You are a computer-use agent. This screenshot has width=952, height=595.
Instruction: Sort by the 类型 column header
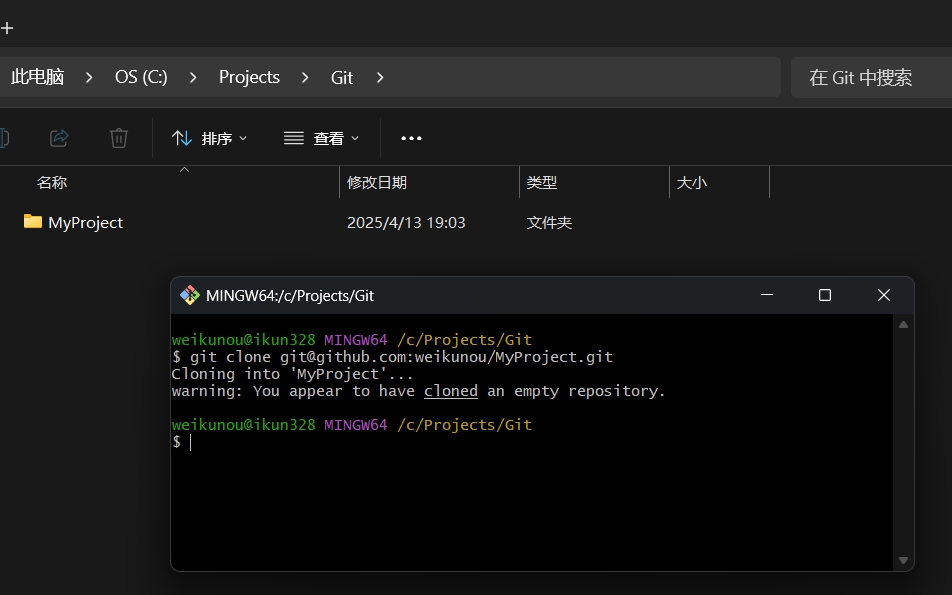[x=542, y=183]
